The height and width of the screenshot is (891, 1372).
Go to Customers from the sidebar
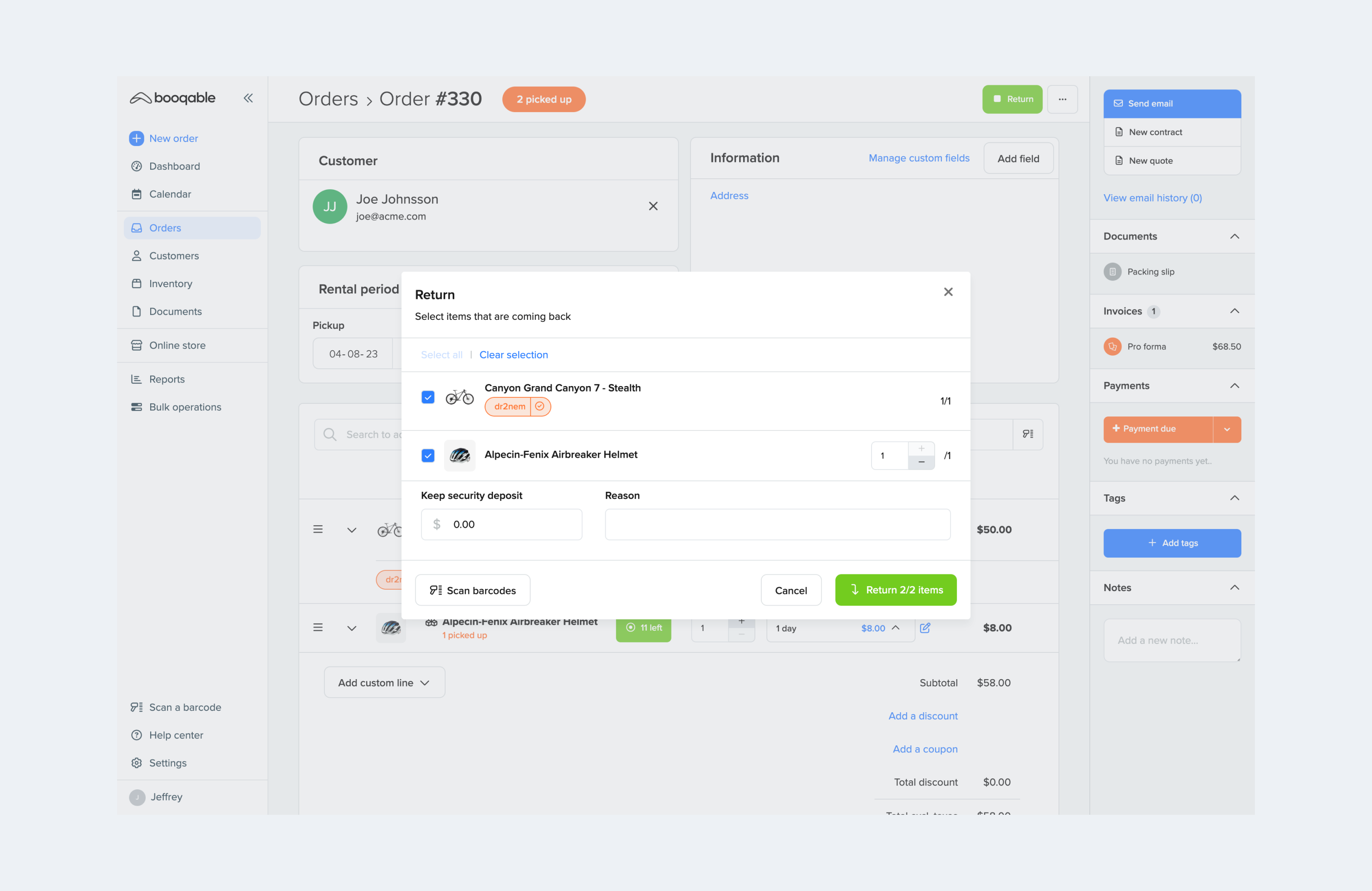pyautogui.click(x=173, y=255)
